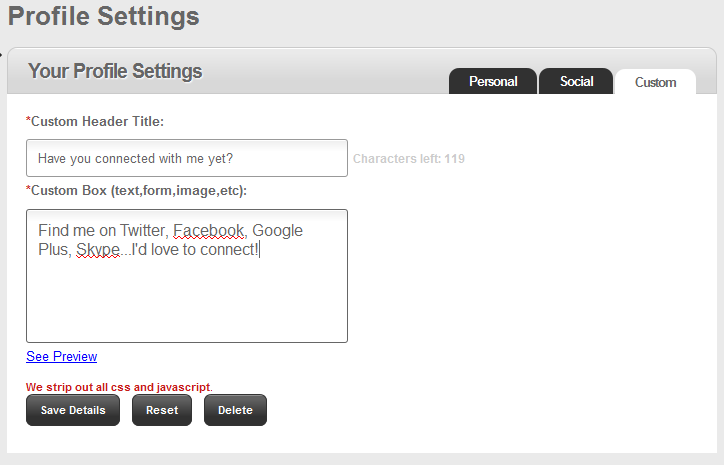This screenshot has height=465, width=724.
Task: Click the underlined word Facebook in the text box
Action: tap(209, 231)
